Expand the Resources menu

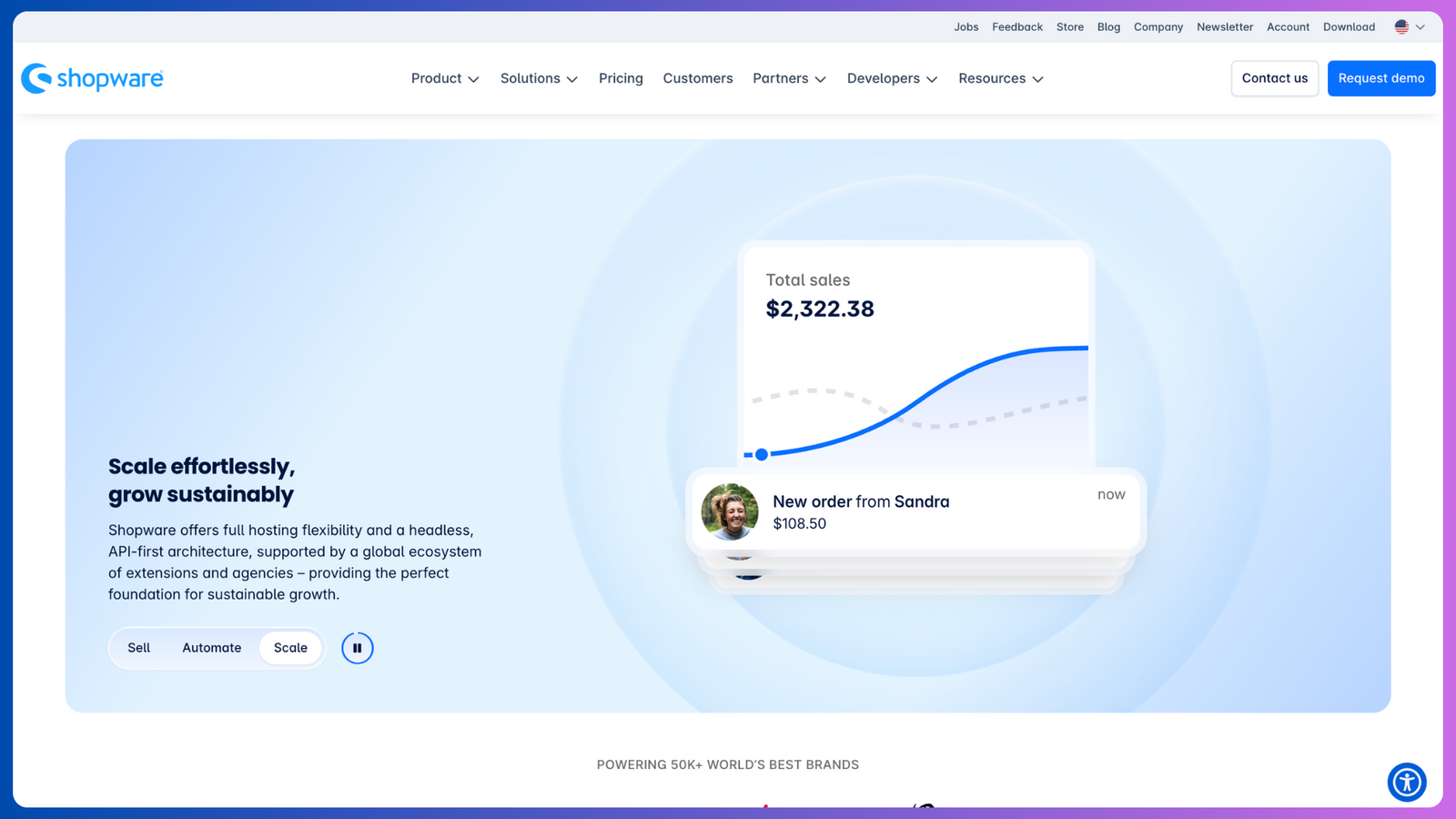(x=1000, y=78)
